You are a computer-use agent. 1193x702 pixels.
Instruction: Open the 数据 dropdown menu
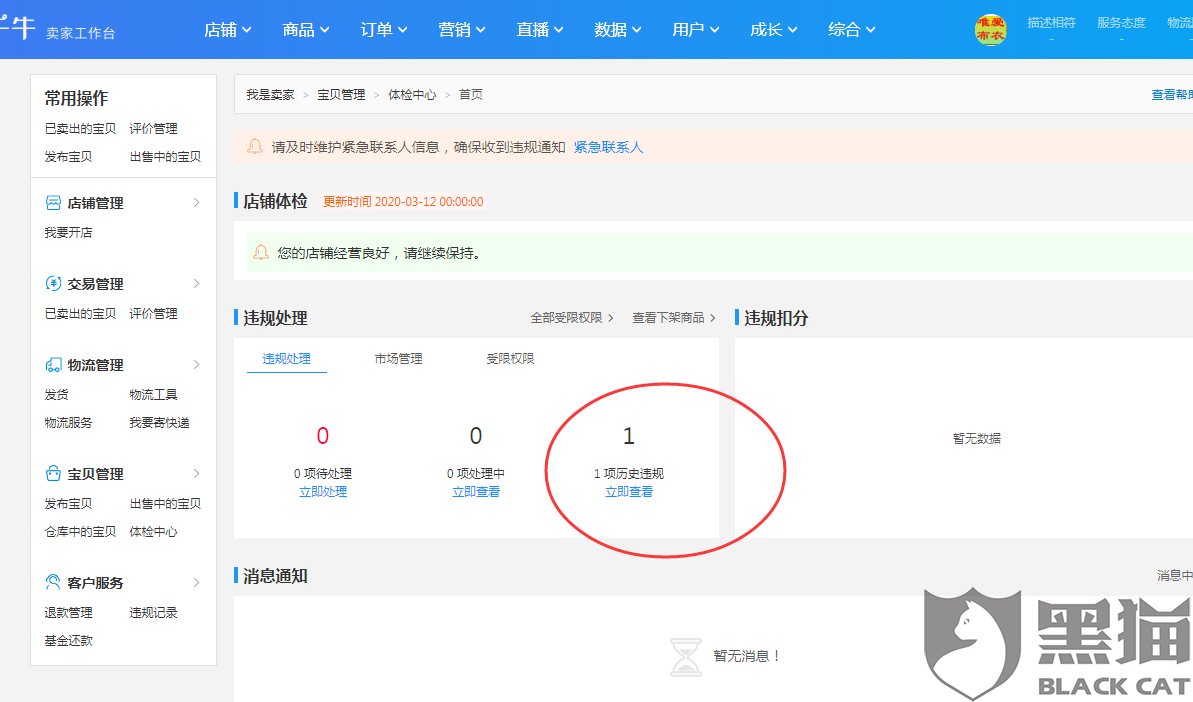pyautogui.click(x=617, y=30)
